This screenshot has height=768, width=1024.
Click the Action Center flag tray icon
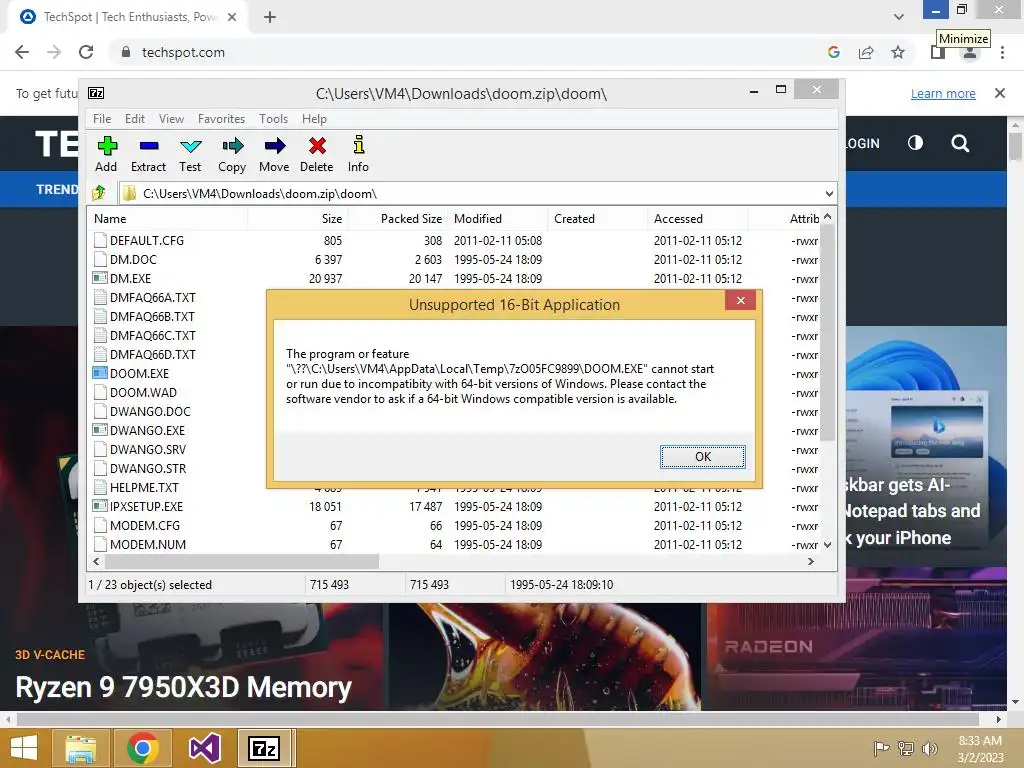[882, 748]
